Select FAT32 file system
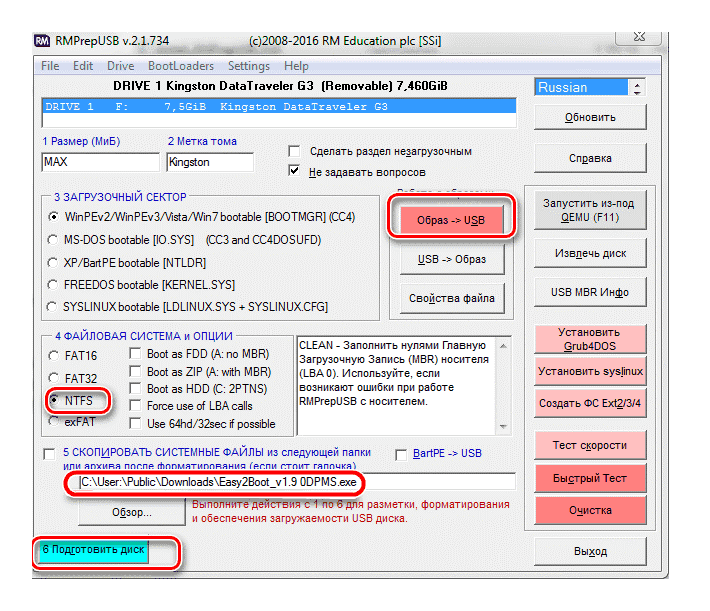Image resolution: width=710 pixels, height=611 pixels. click(53, 378)
